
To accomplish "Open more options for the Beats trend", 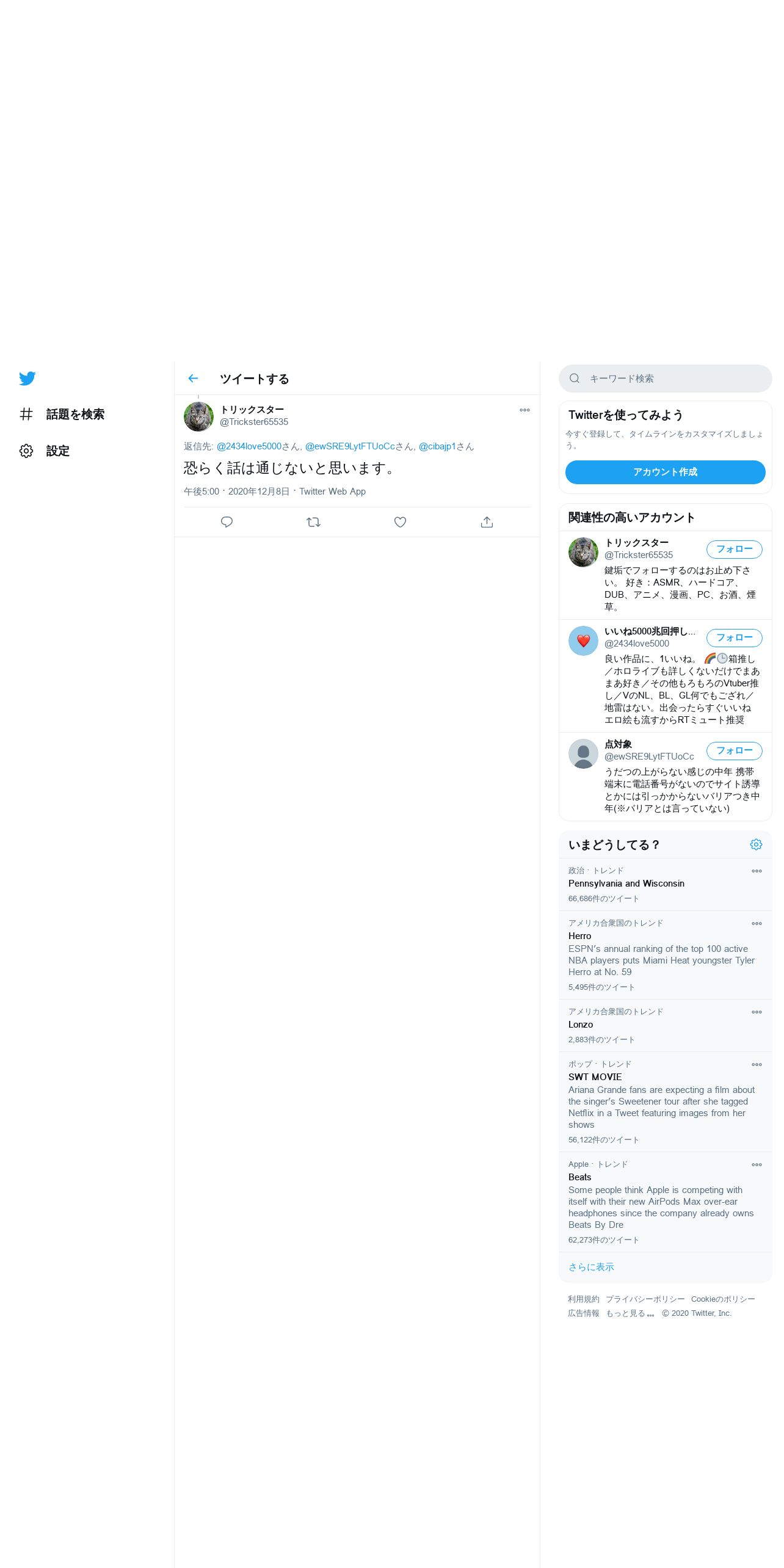I will [x=757, y=1165].
